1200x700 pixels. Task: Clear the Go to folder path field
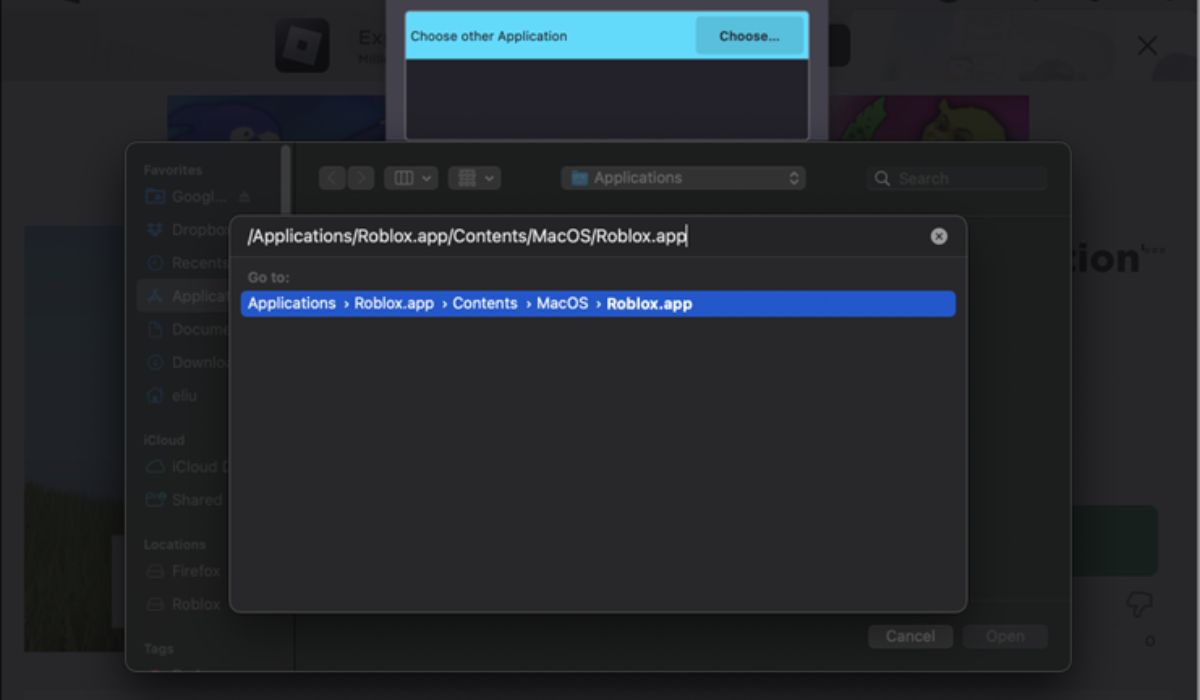click(x=939, y=236)
